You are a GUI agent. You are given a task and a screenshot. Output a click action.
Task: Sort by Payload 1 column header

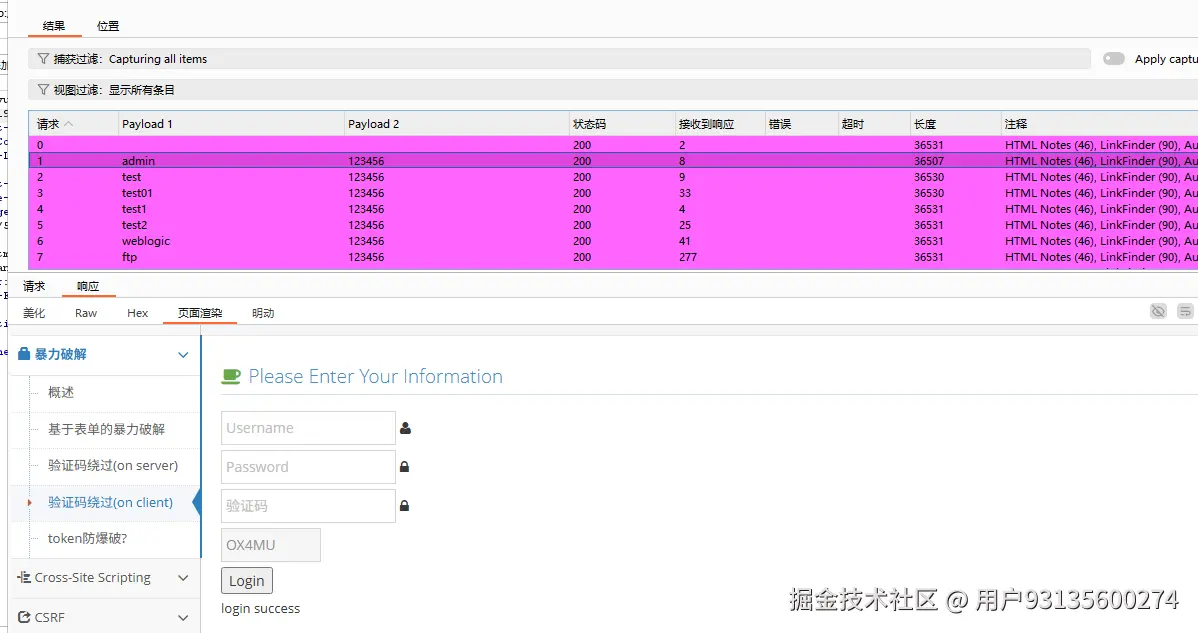pyautogui.click(x=232, y=124)
